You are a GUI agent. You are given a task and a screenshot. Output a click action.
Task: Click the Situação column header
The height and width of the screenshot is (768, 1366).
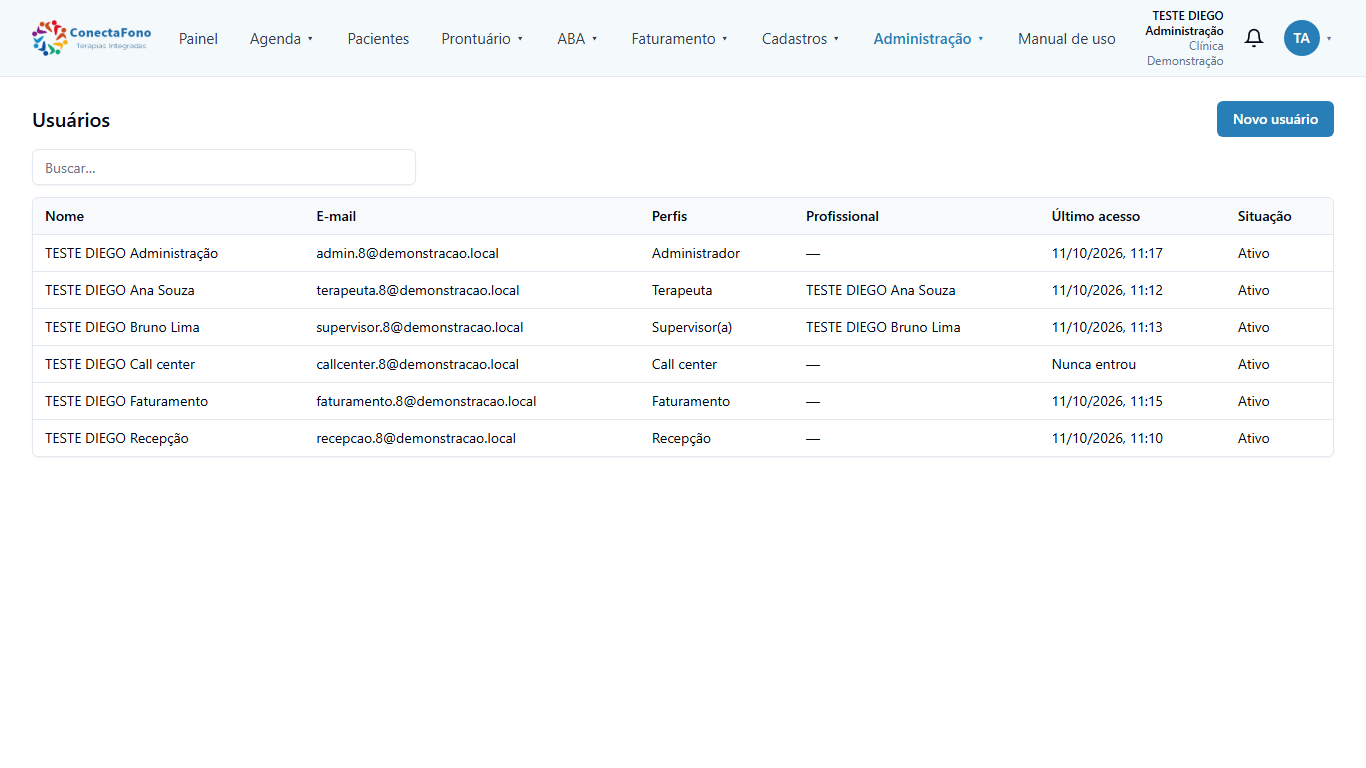(x=1265, y=216)
